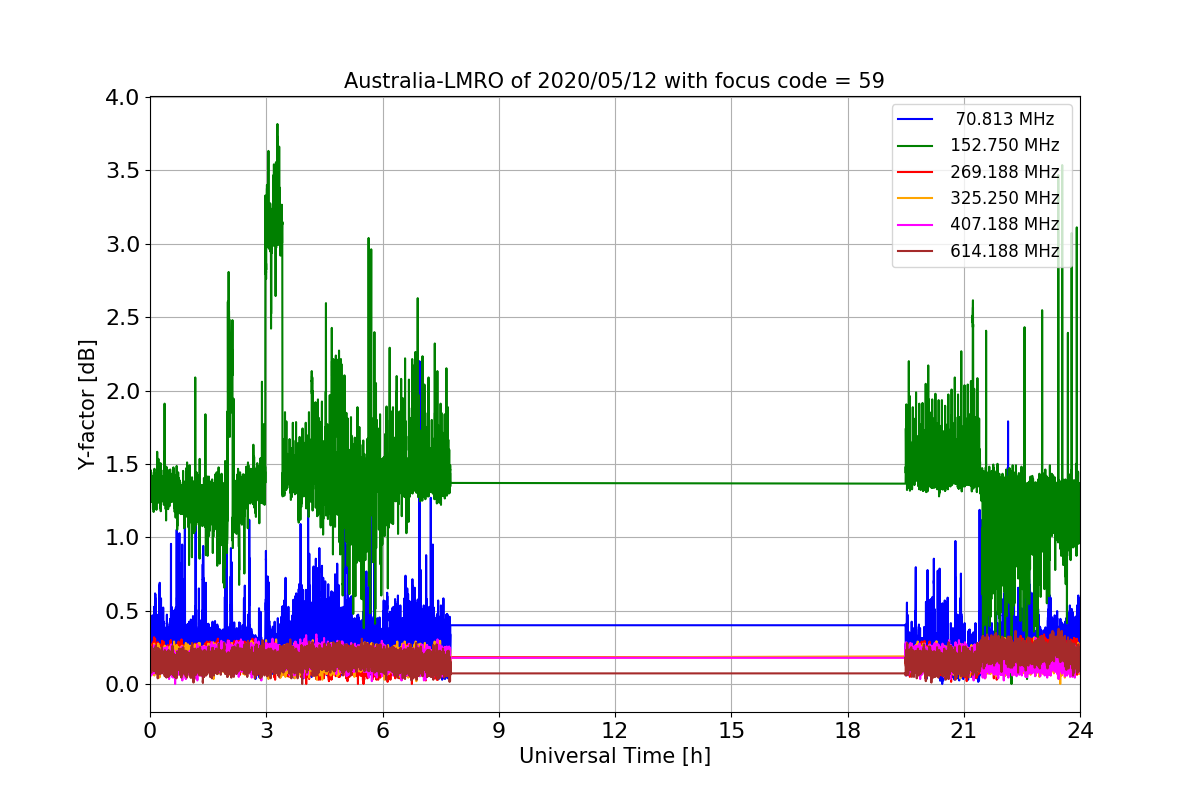The image size is (1200, 800).
Task: Click the 'Universal Time [h]' x-axis label
Action: tap(614, 757)
